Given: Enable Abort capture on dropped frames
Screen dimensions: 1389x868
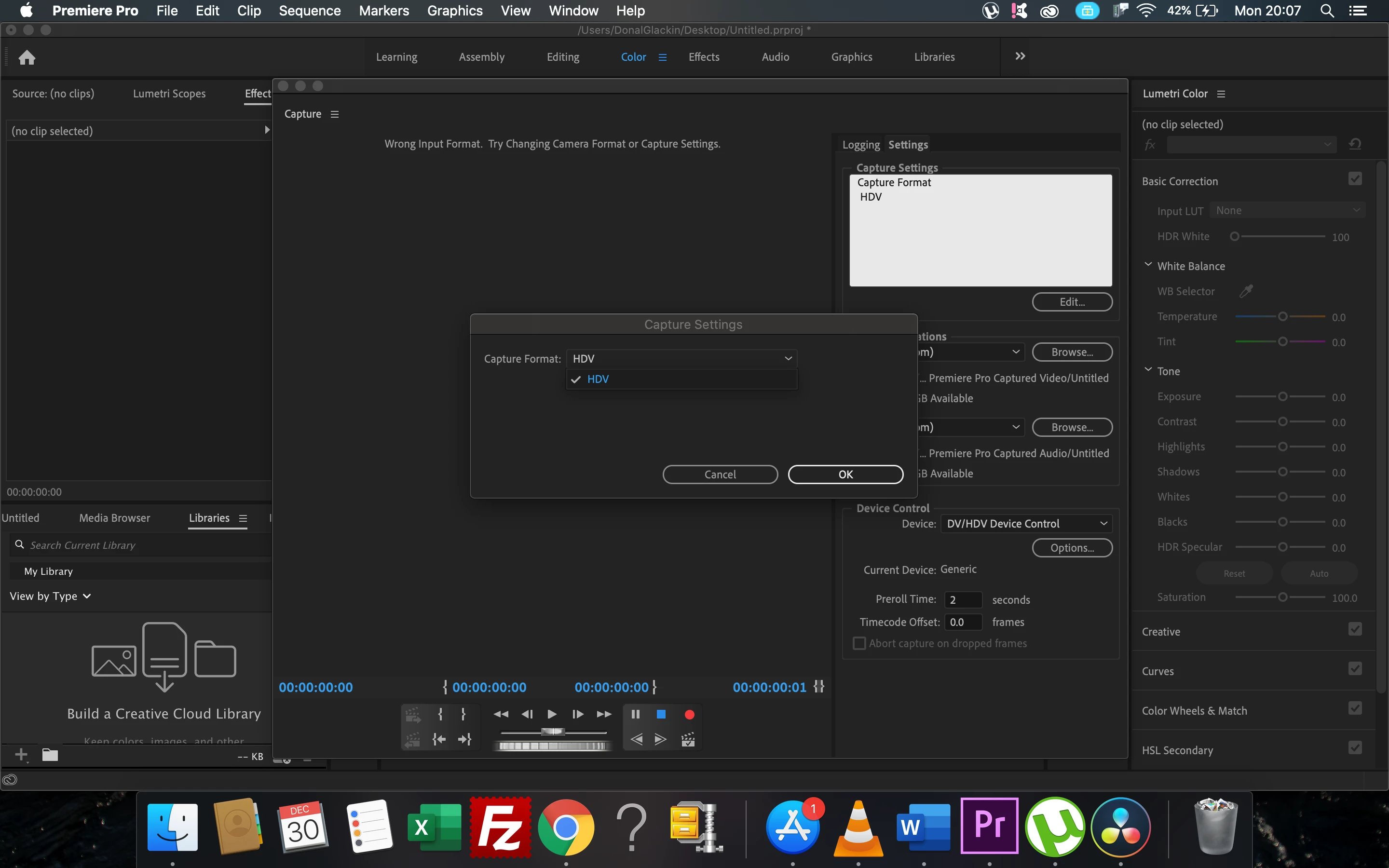Looking at the screenshot, I should click(x=859, y=644).
